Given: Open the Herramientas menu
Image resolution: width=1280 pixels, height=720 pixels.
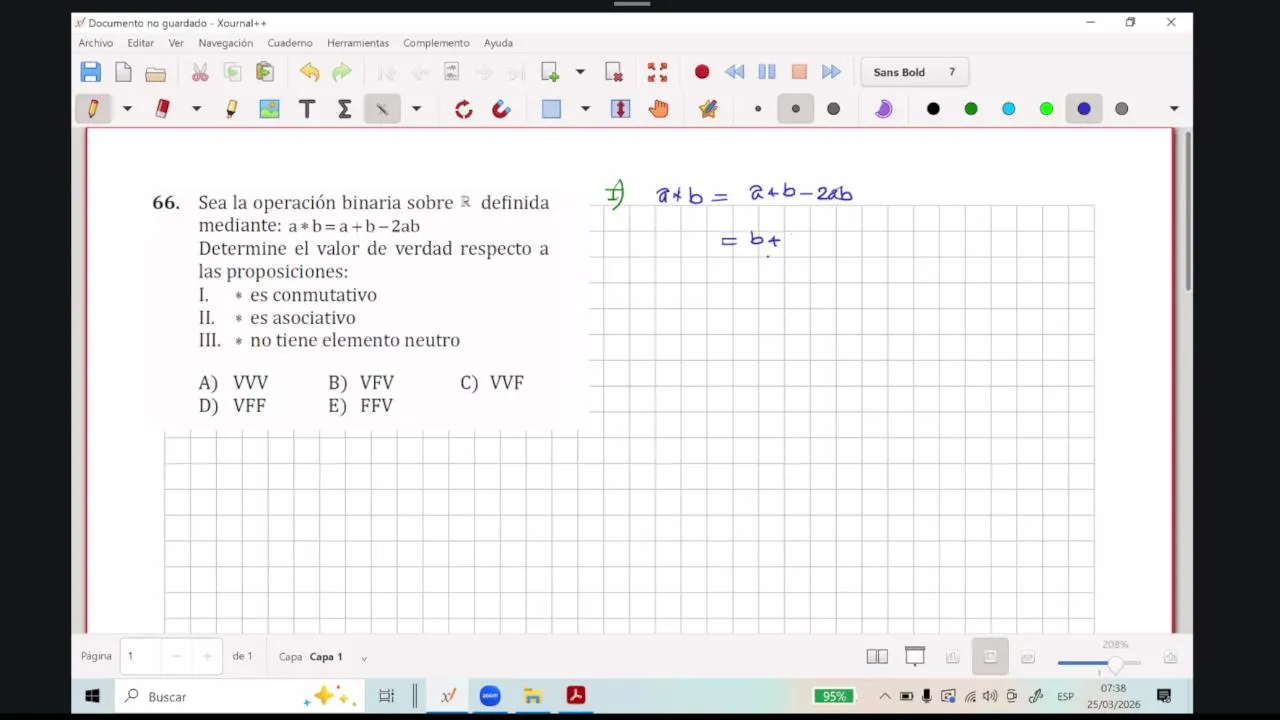Looking at the screenshot, I should (358, 43).
